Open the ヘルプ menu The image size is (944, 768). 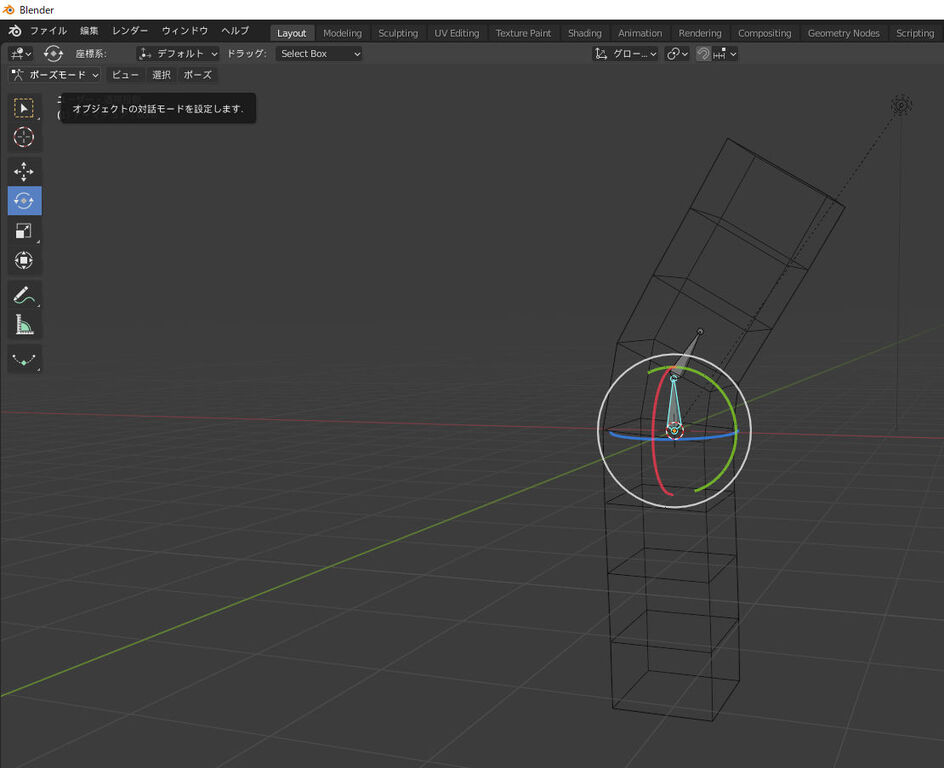click(x=235, y=31)
